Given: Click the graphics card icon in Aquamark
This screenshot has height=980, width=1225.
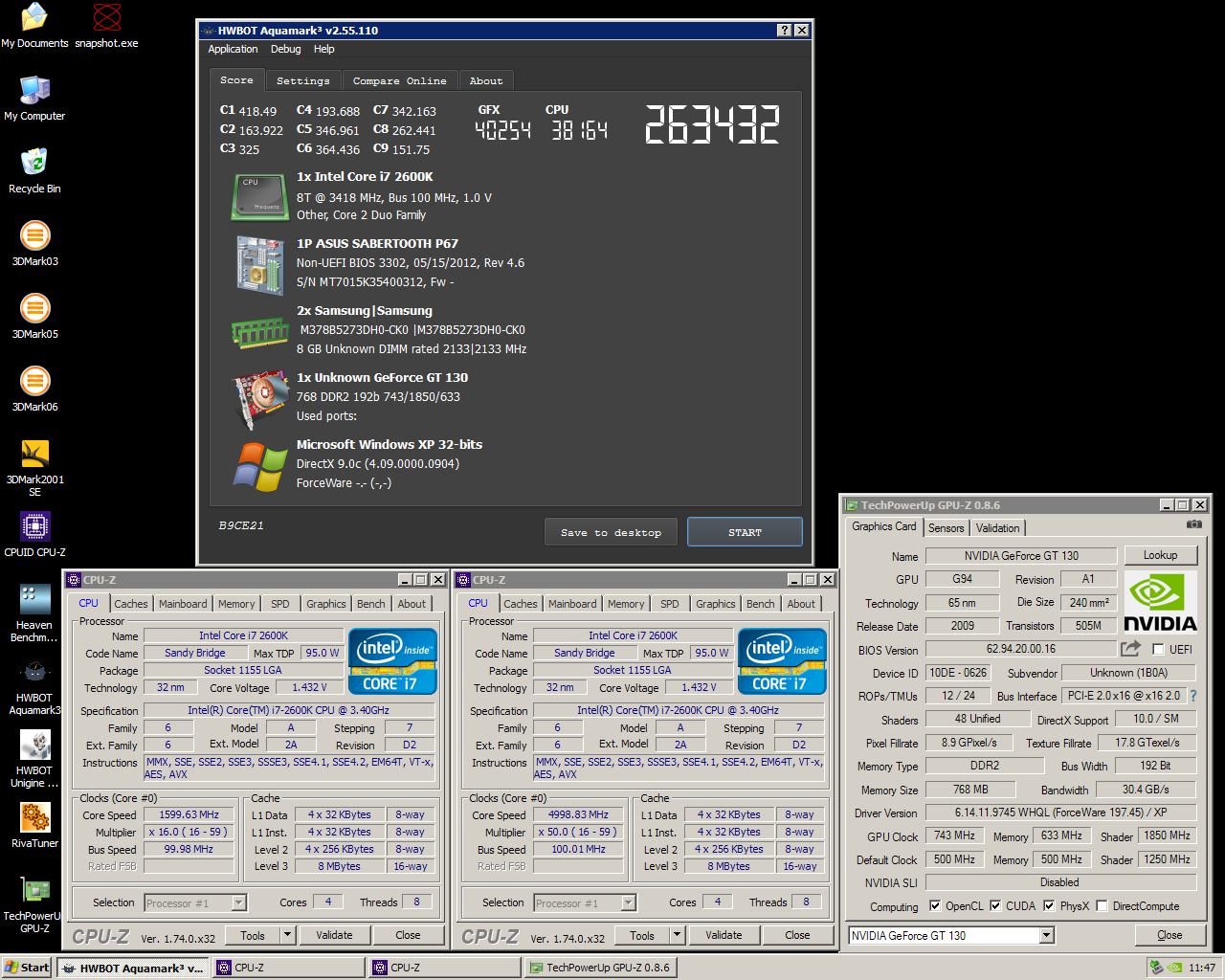Looking at the screenshot, I should coord(260,399).
